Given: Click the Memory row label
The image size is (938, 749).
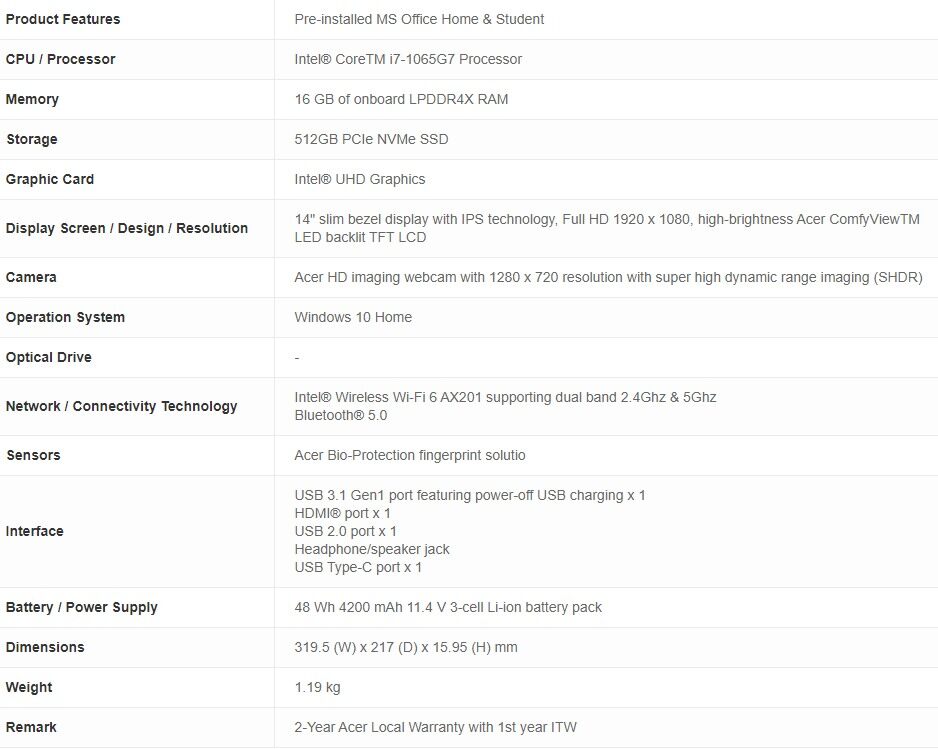Looking at the screenshot, I should pyautogui.click(x=32, y=99).
